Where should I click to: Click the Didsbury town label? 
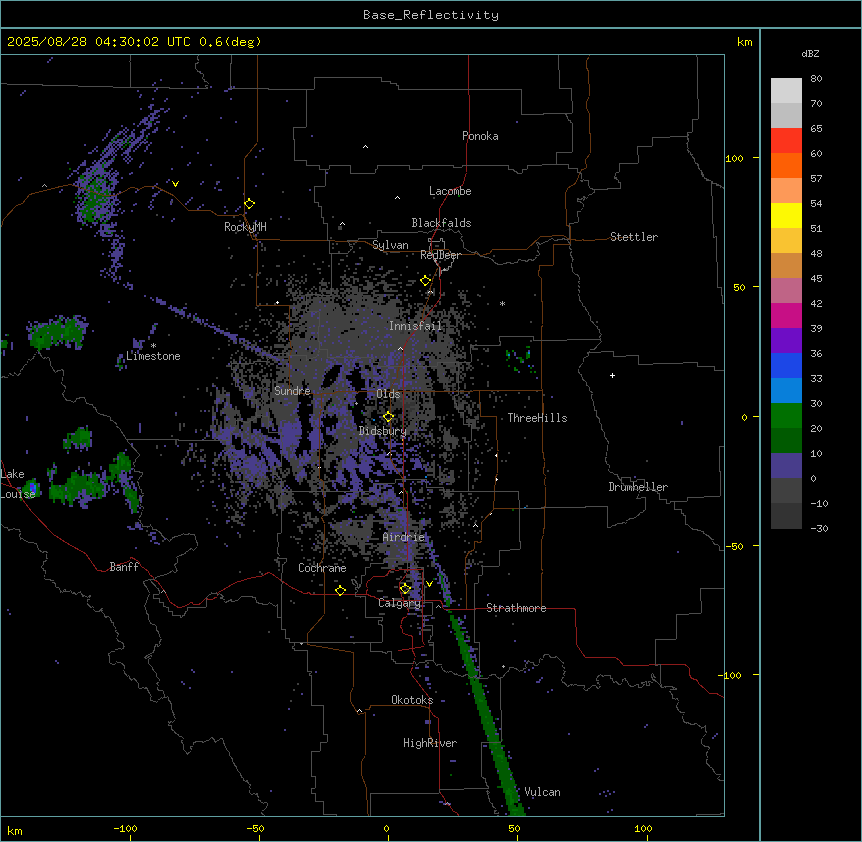[383, 431]
